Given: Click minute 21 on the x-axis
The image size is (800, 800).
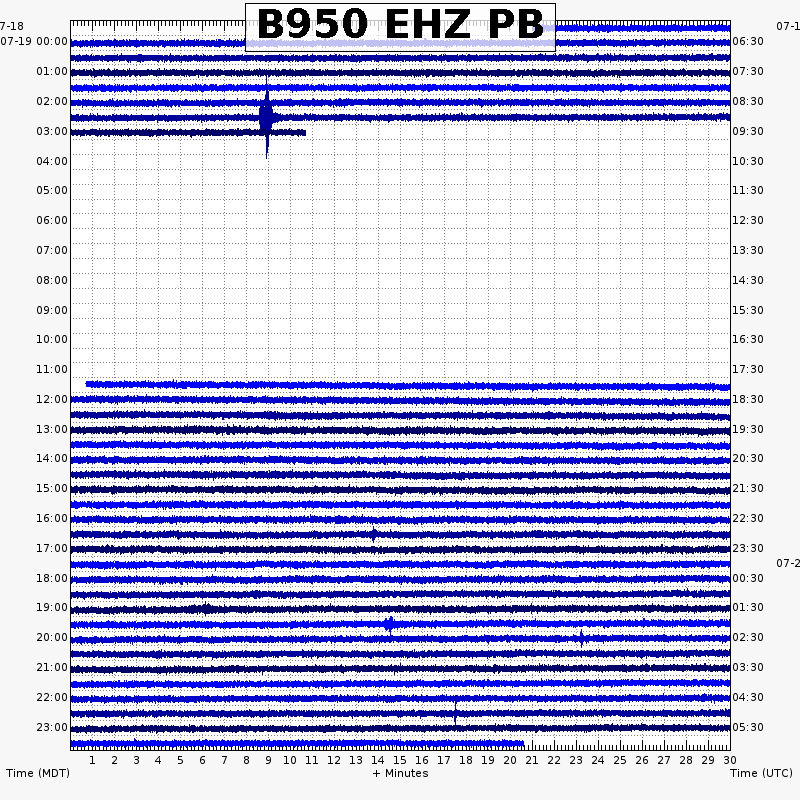Looking at the screenshot, I should 532,760.
